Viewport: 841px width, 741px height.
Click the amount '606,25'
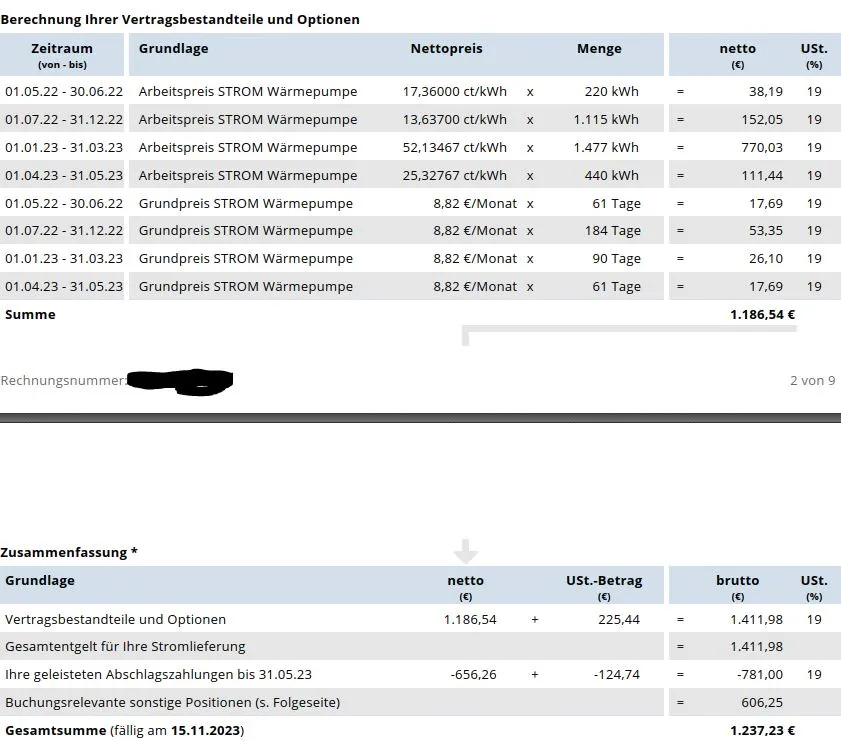pyautogui.click(x=762, y=702)
